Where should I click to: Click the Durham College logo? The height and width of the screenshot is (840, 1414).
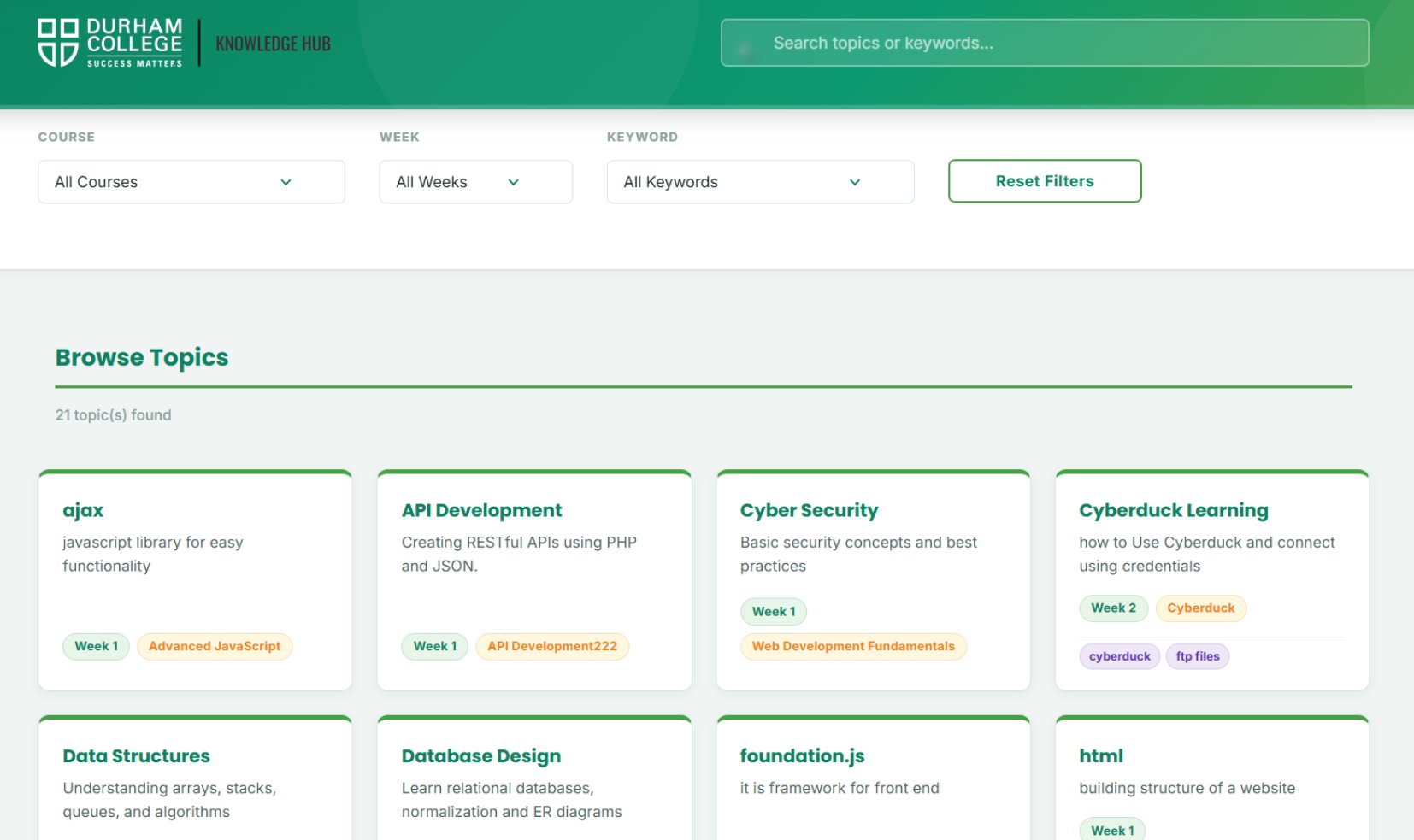(110, 43)
